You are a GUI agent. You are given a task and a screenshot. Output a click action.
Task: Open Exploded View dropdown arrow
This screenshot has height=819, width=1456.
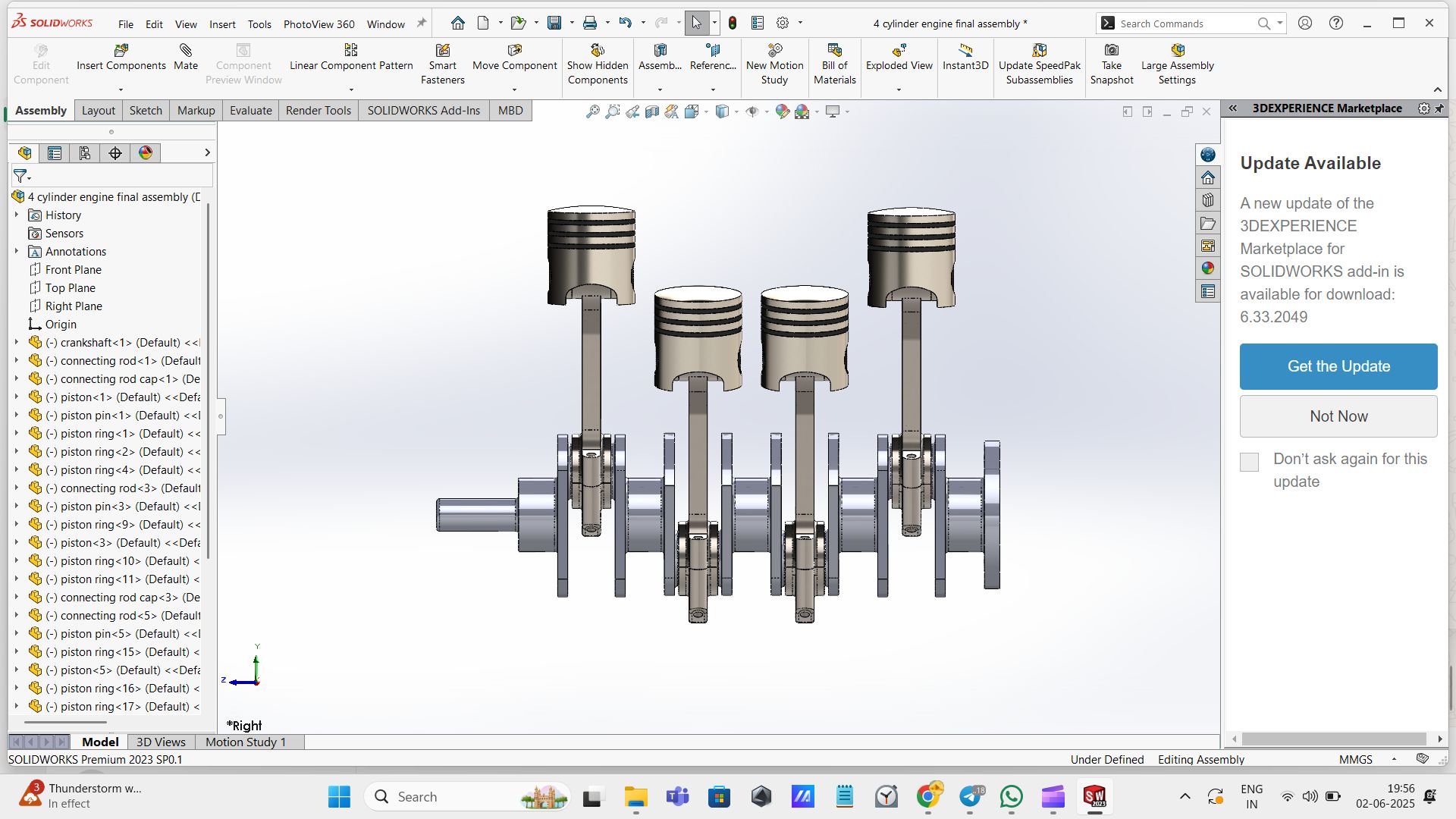tap(899, 89)
